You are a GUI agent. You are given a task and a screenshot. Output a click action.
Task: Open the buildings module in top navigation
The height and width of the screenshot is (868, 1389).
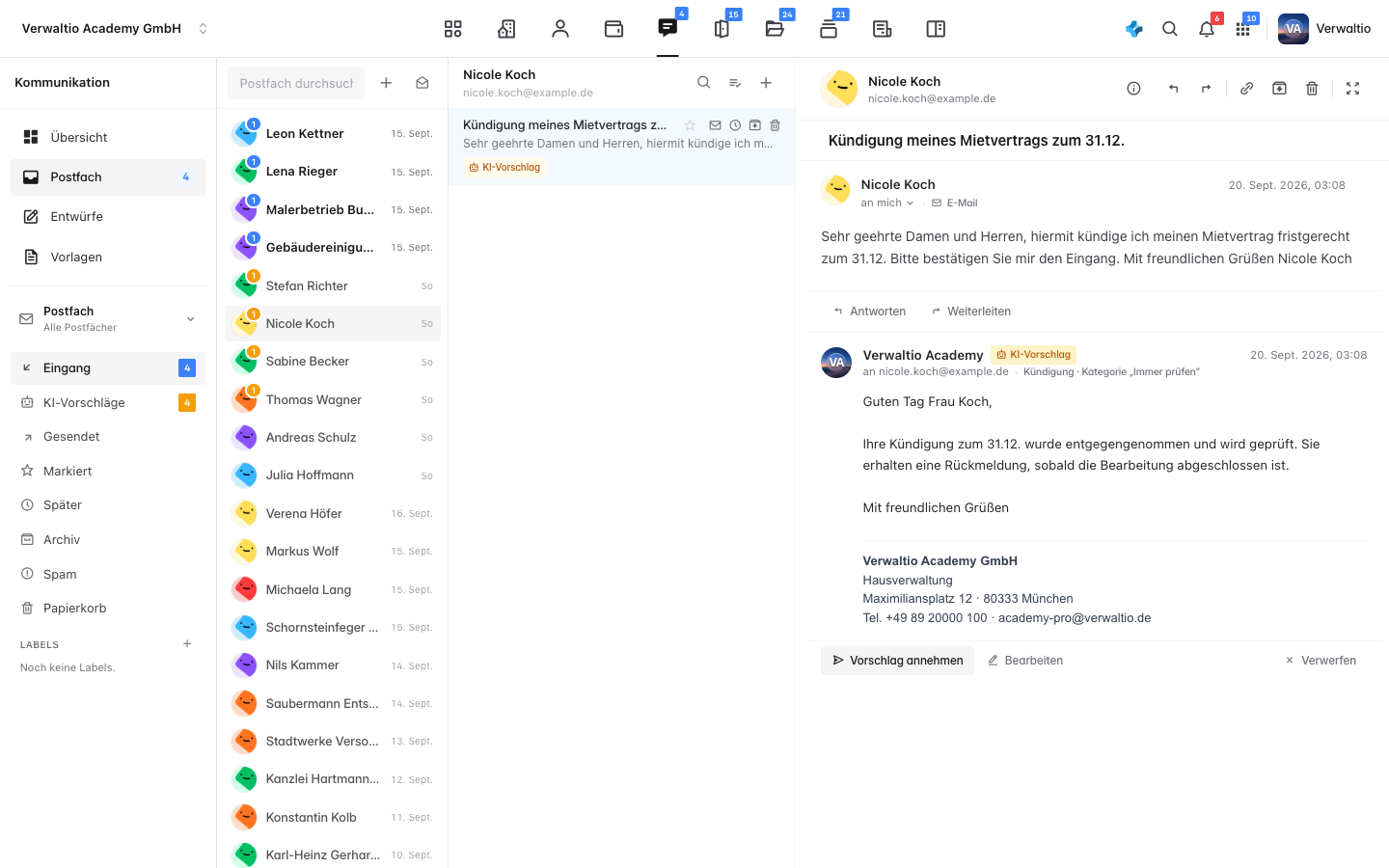pos(506,29)
